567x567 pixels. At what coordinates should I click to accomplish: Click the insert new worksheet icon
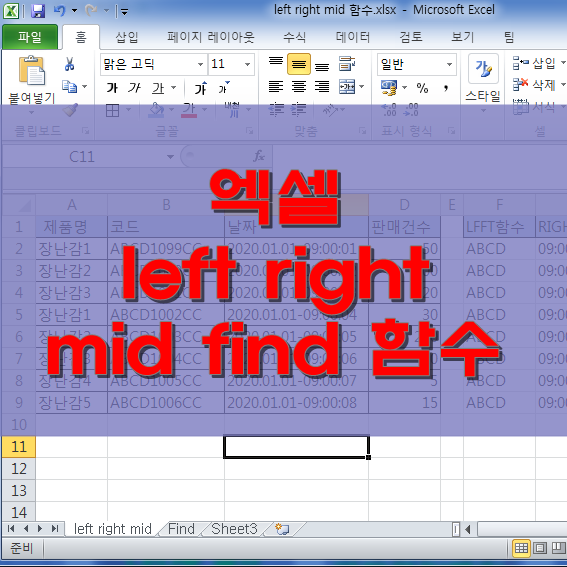click(282, 529)
